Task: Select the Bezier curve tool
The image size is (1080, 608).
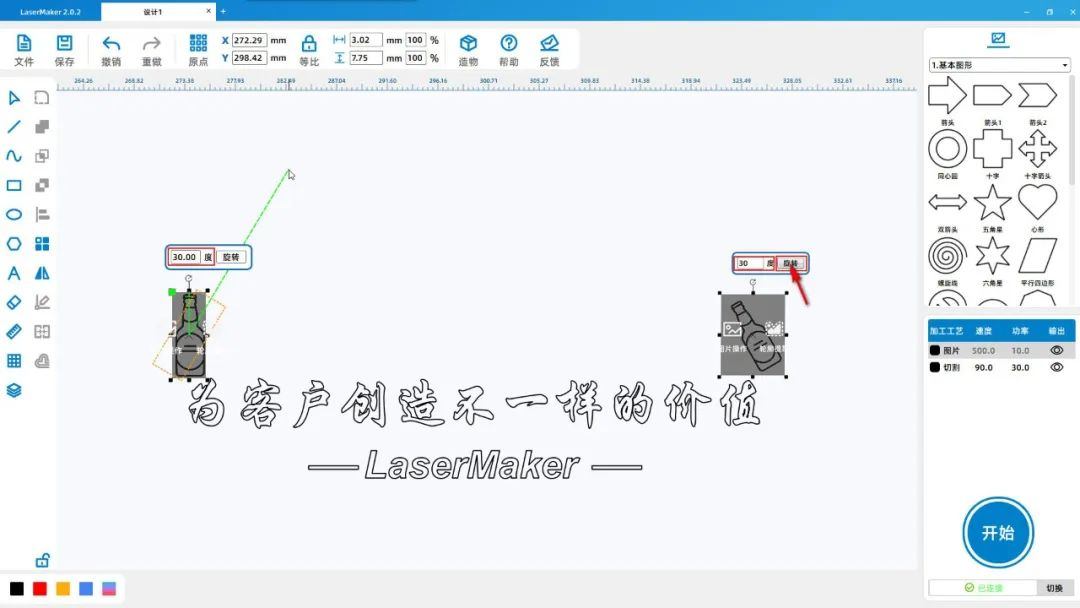Action: (x=14, y=156)
